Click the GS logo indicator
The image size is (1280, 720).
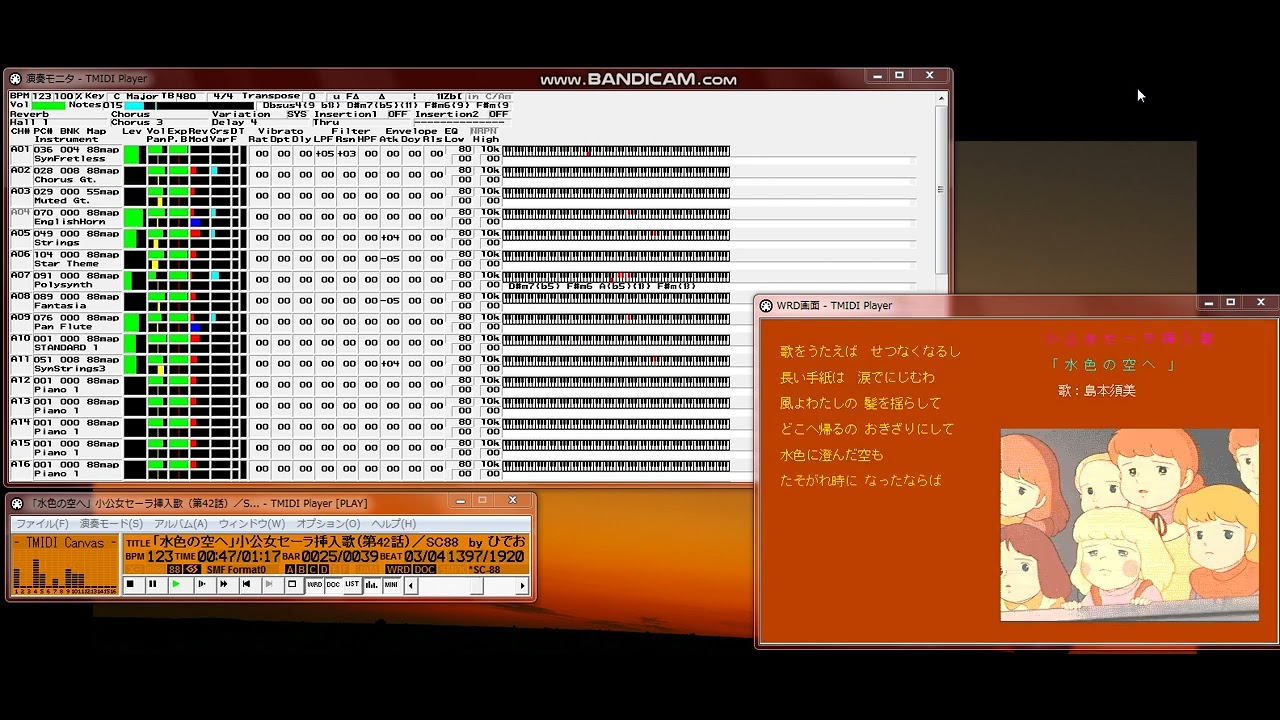click(x=192, y=570)
